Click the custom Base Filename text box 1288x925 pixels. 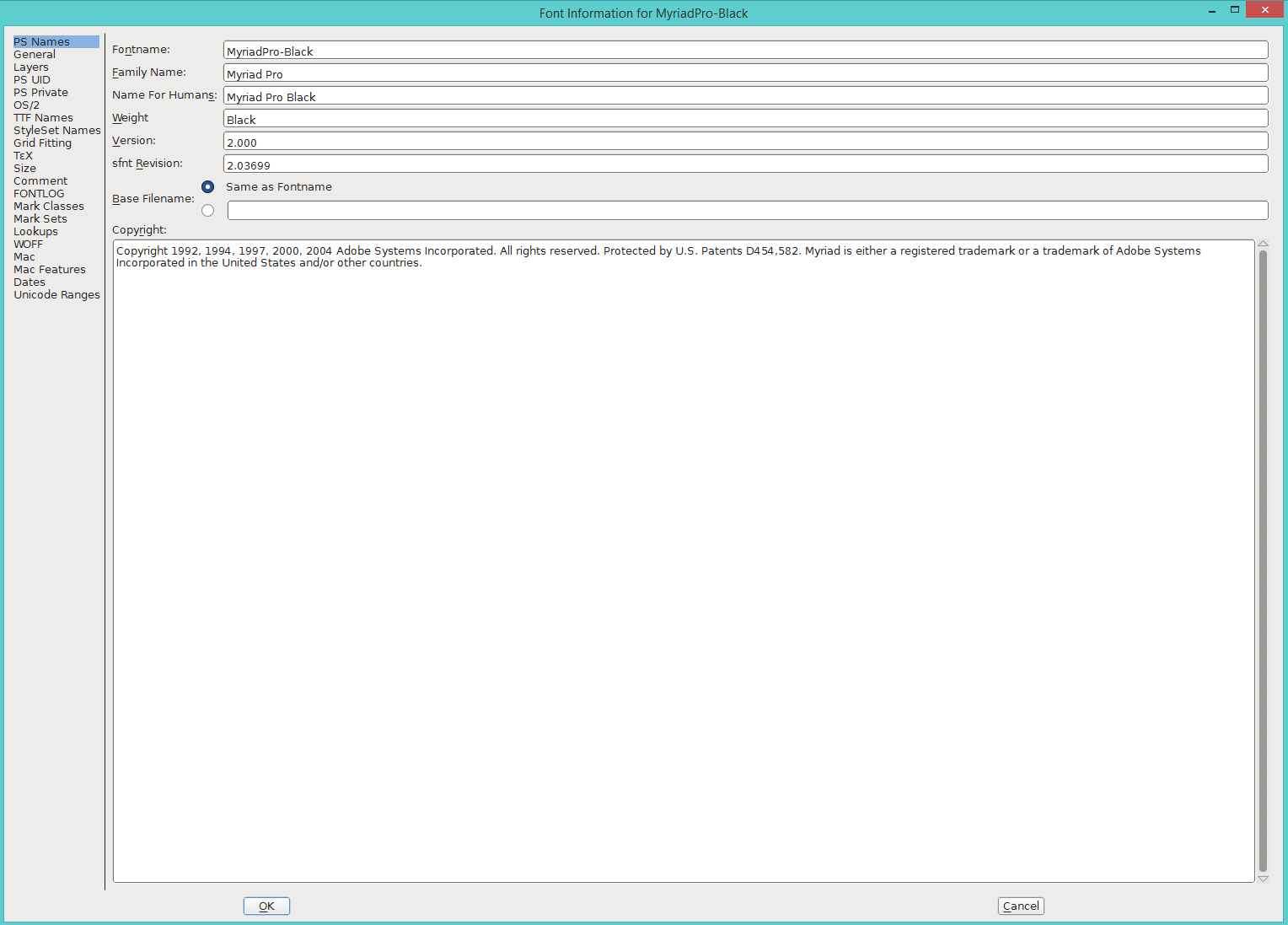click(747, 211)
